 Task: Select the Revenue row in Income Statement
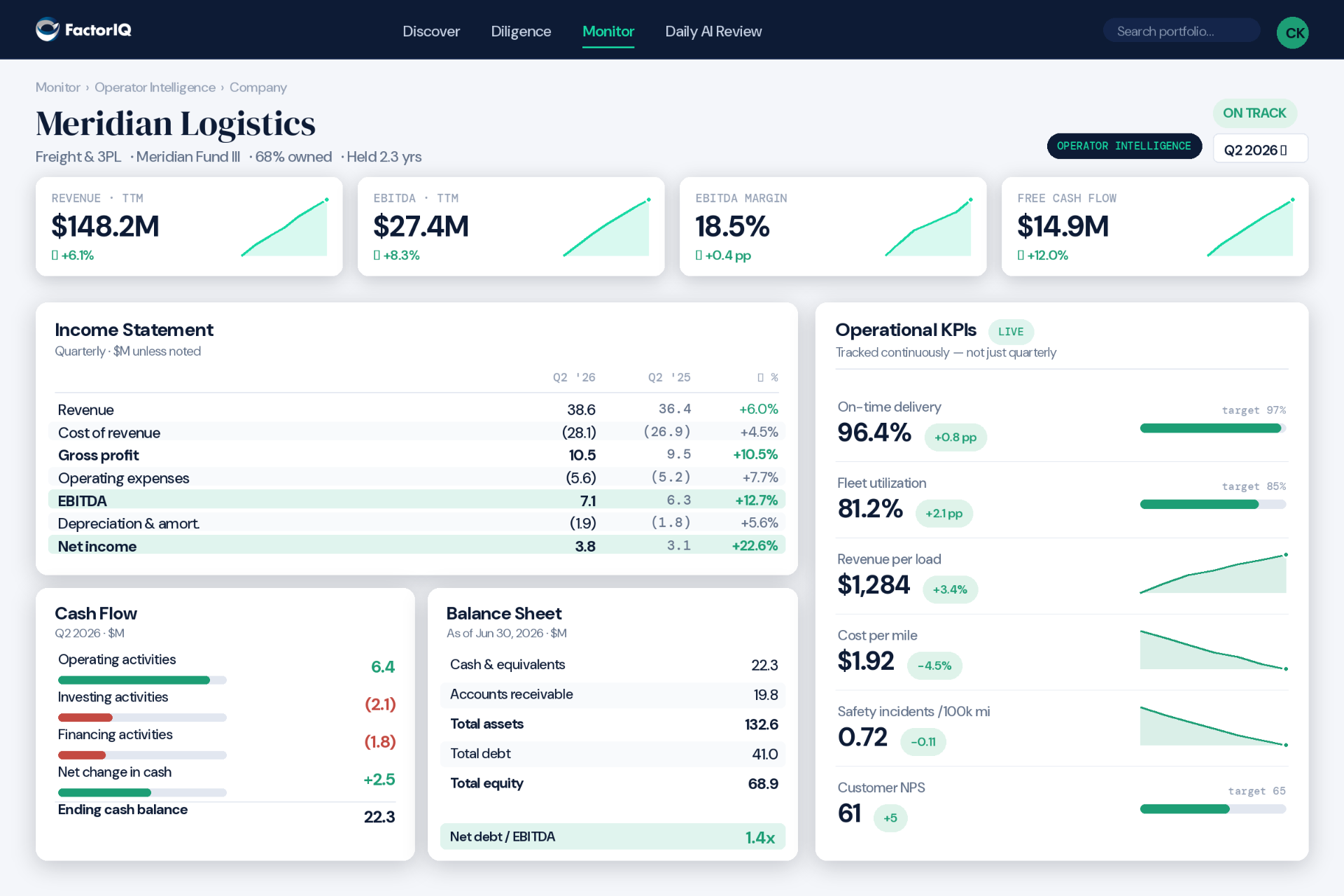(x=417, y=409)
